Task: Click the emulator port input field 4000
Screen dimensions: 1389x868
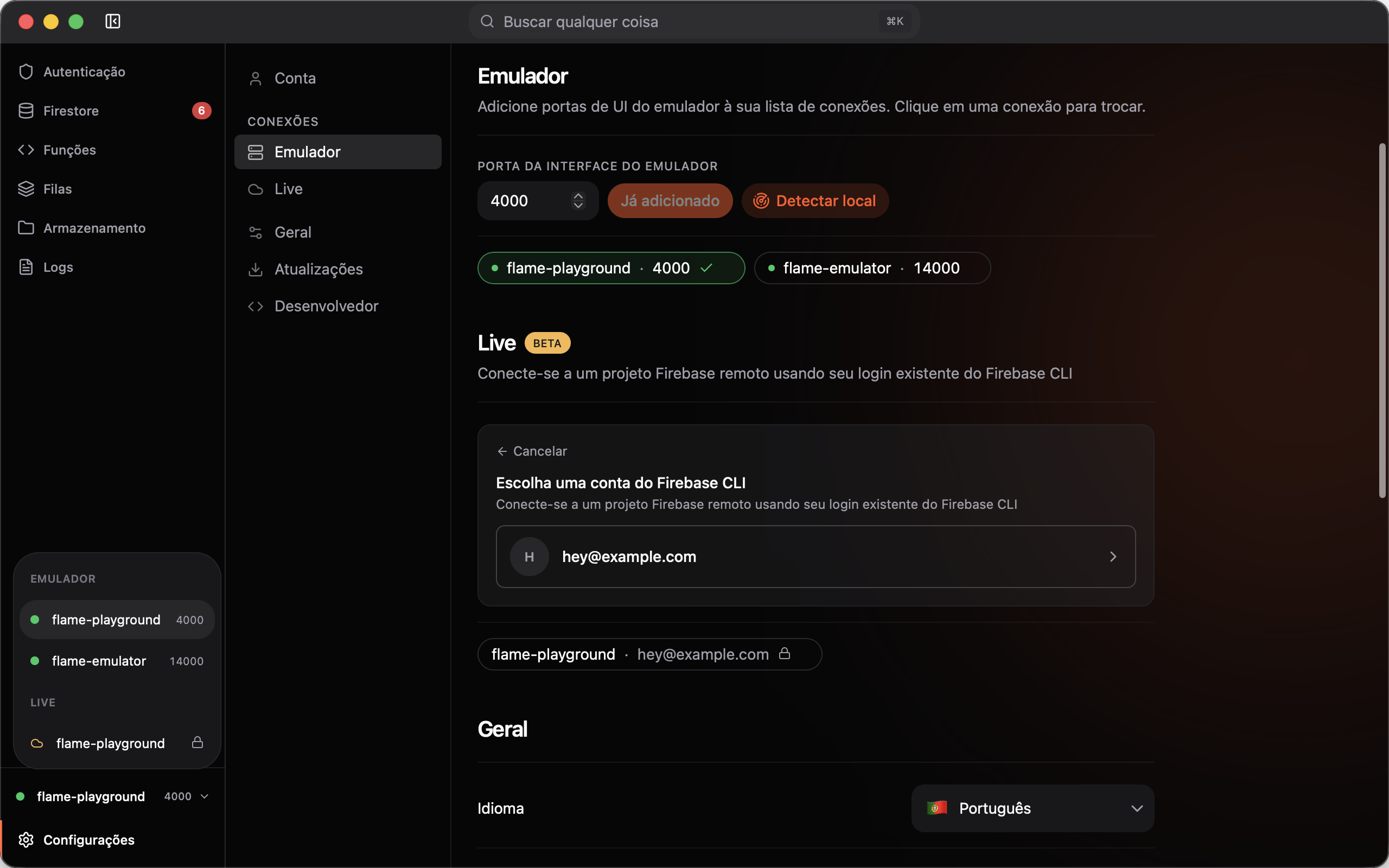Action: coord(538,200)
